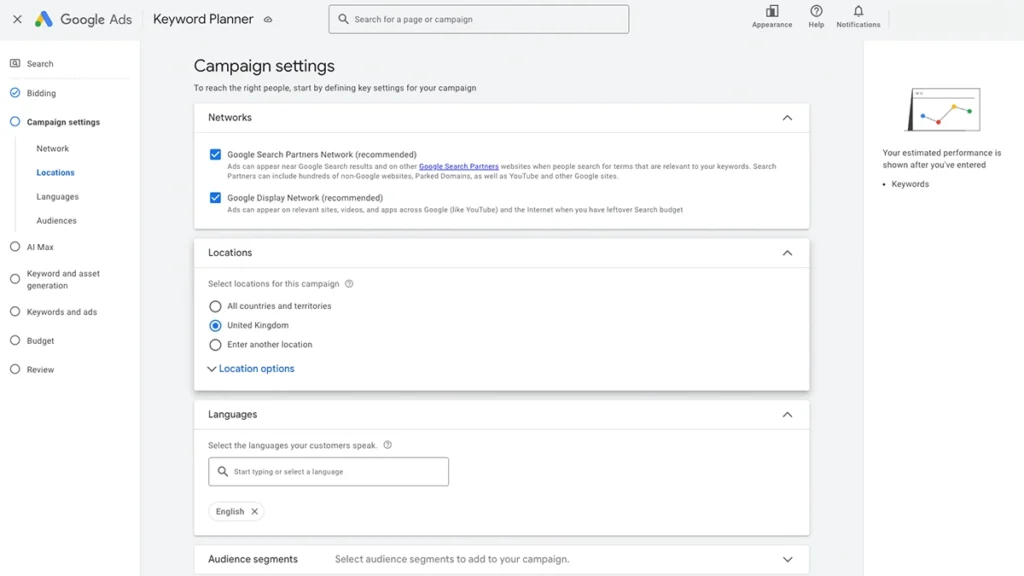
Task: Collapse the Networks section chevron
Action: [x=788, y=118]
